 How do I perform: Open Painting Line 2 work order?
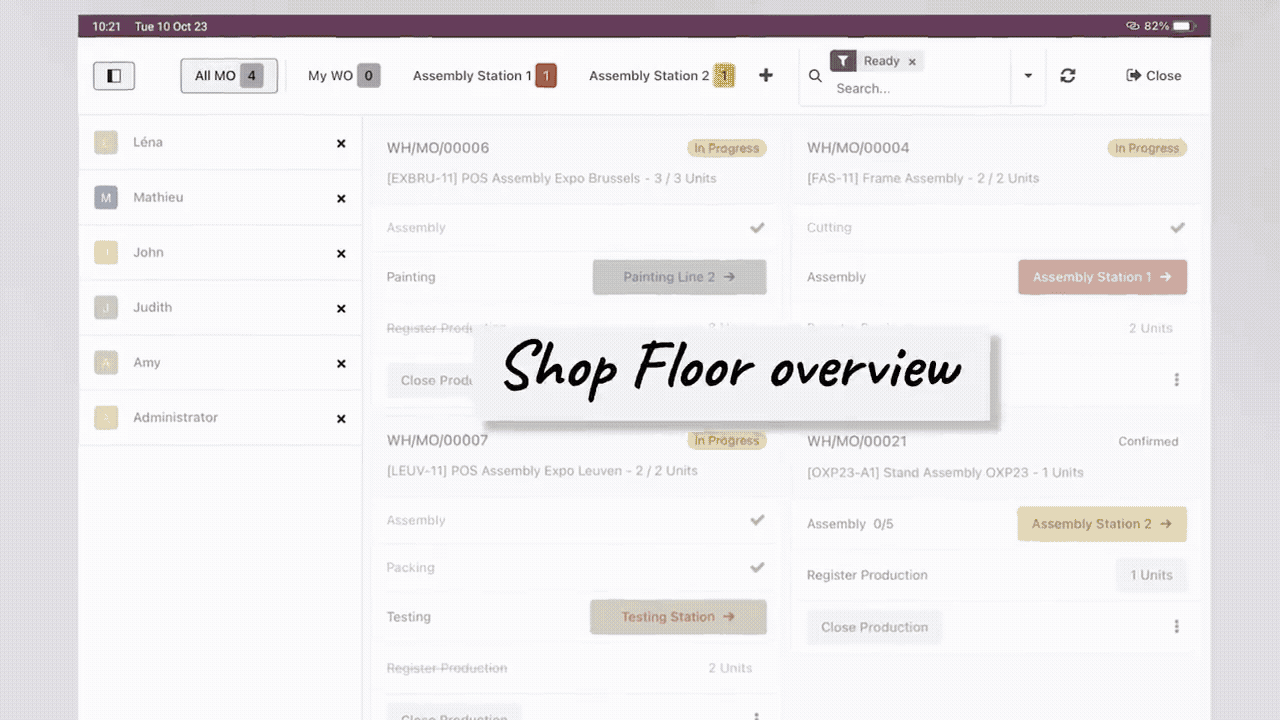(x=679, y=277)
